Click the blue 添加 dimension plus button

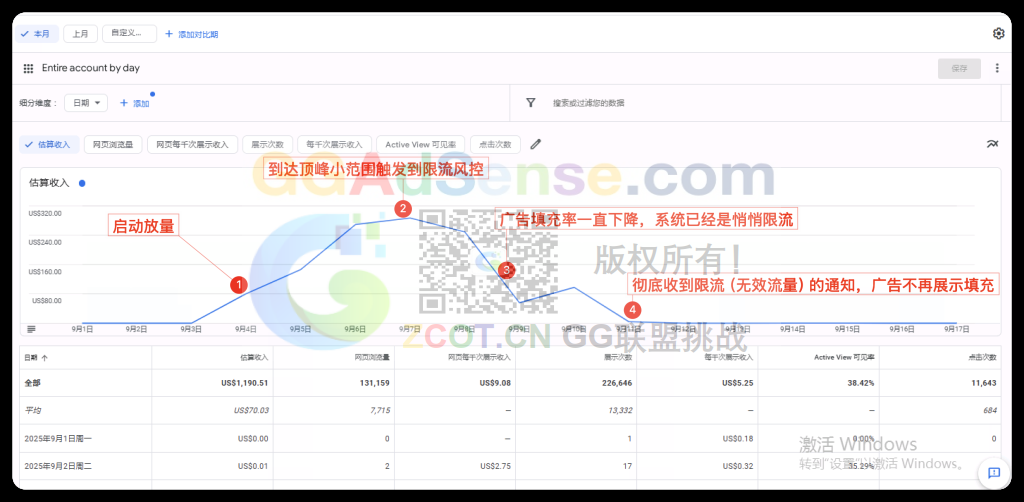[135, 103]
